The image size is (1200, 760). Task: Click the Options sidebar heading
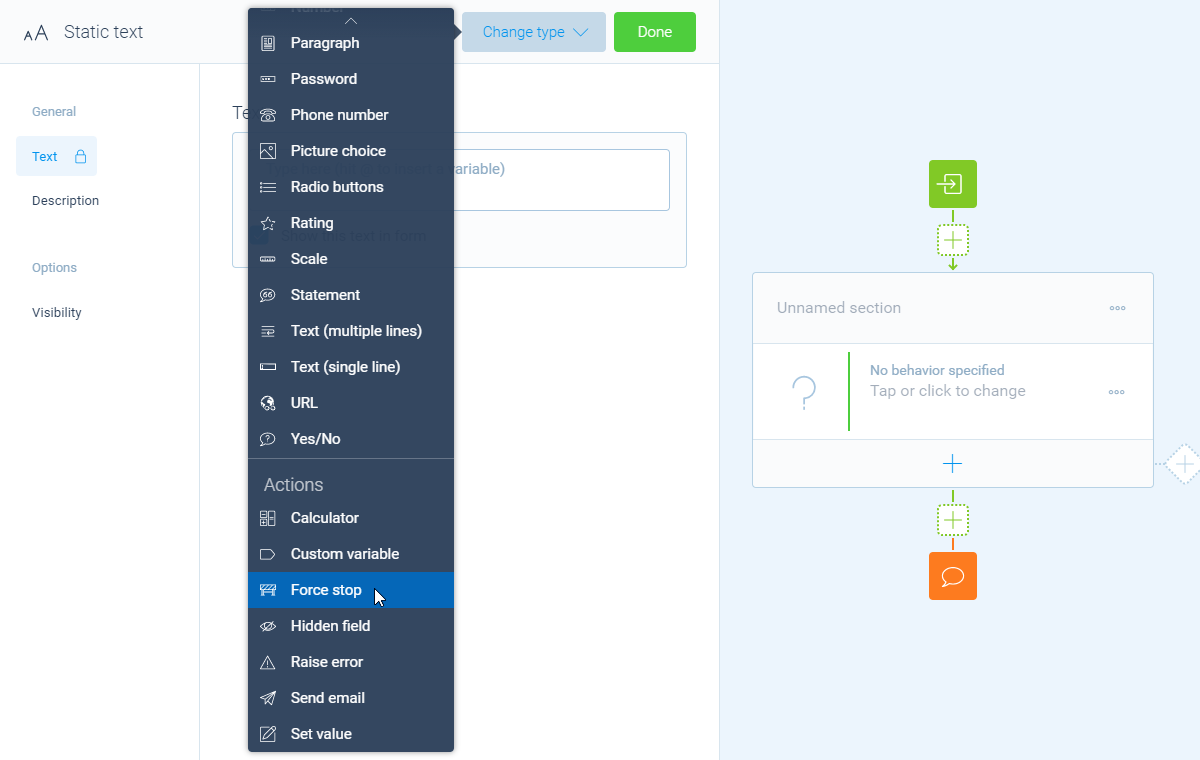point(54,268)
